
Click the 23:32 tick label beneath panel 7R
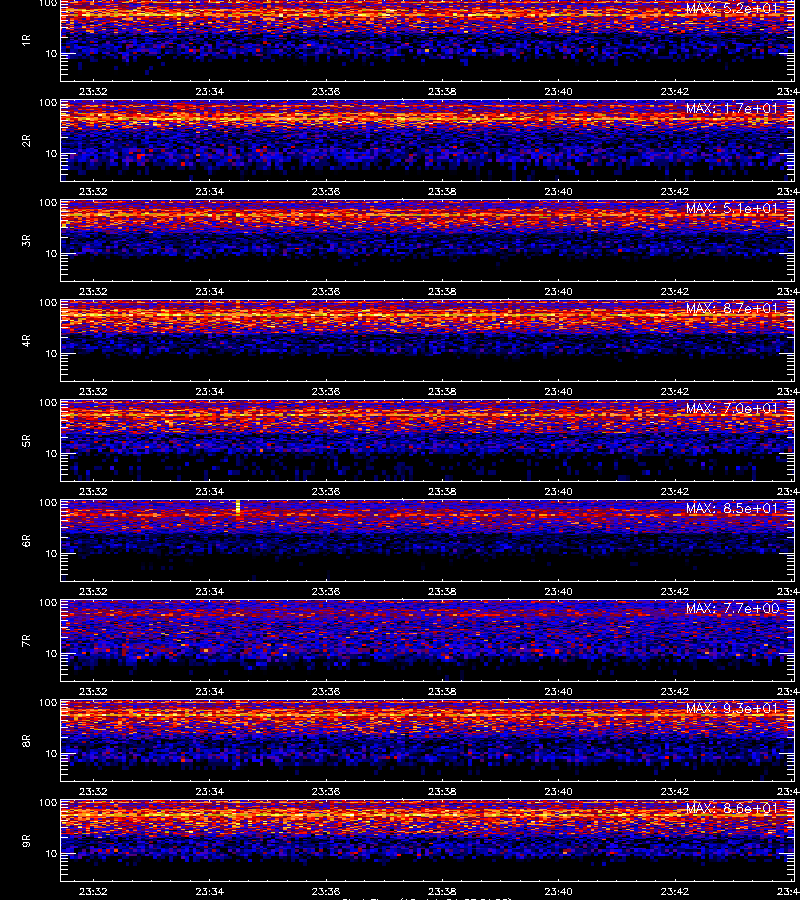pyautogui.click(x=93, y=691)
